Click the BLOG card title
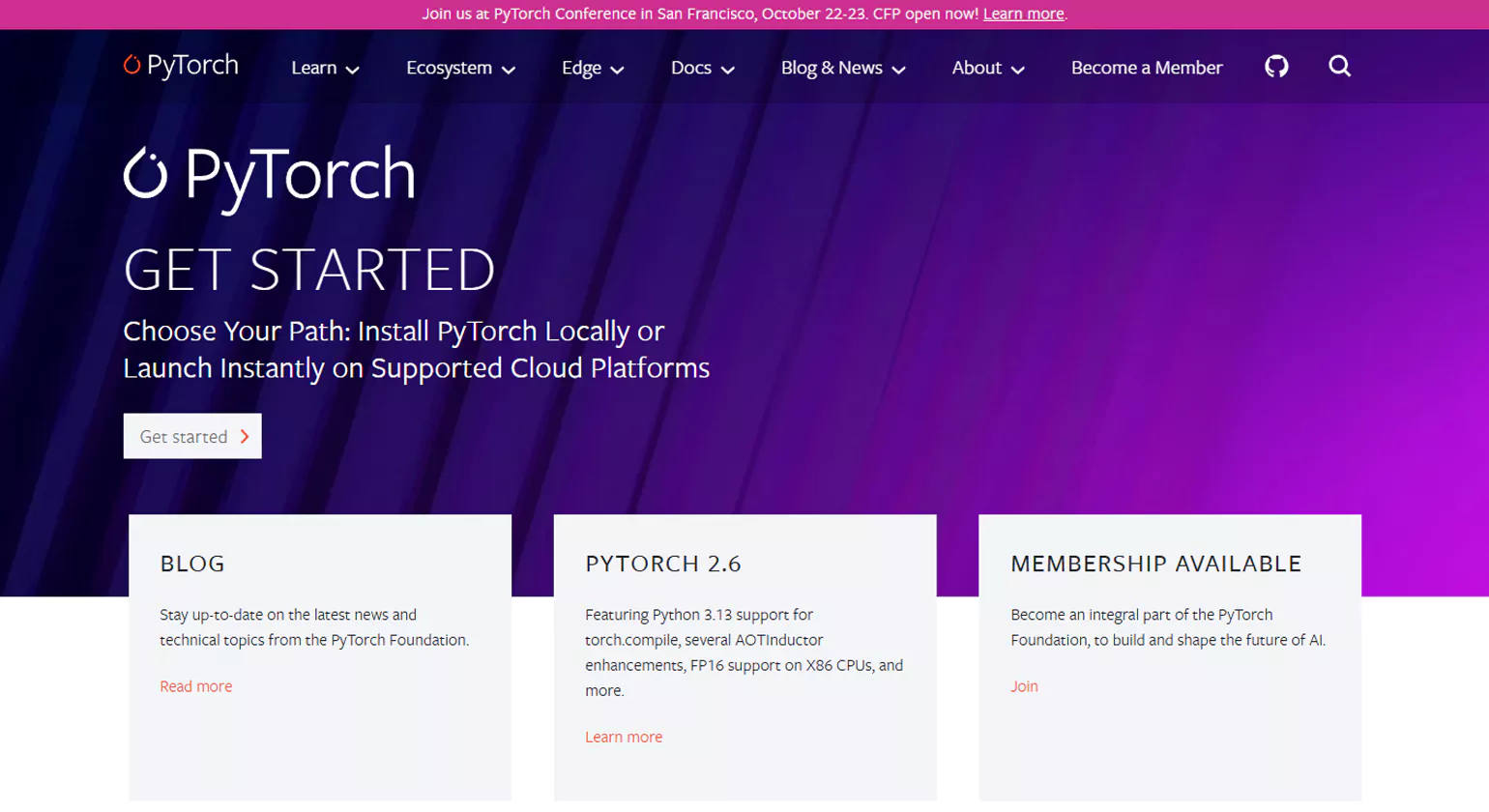 click(192, 564)
